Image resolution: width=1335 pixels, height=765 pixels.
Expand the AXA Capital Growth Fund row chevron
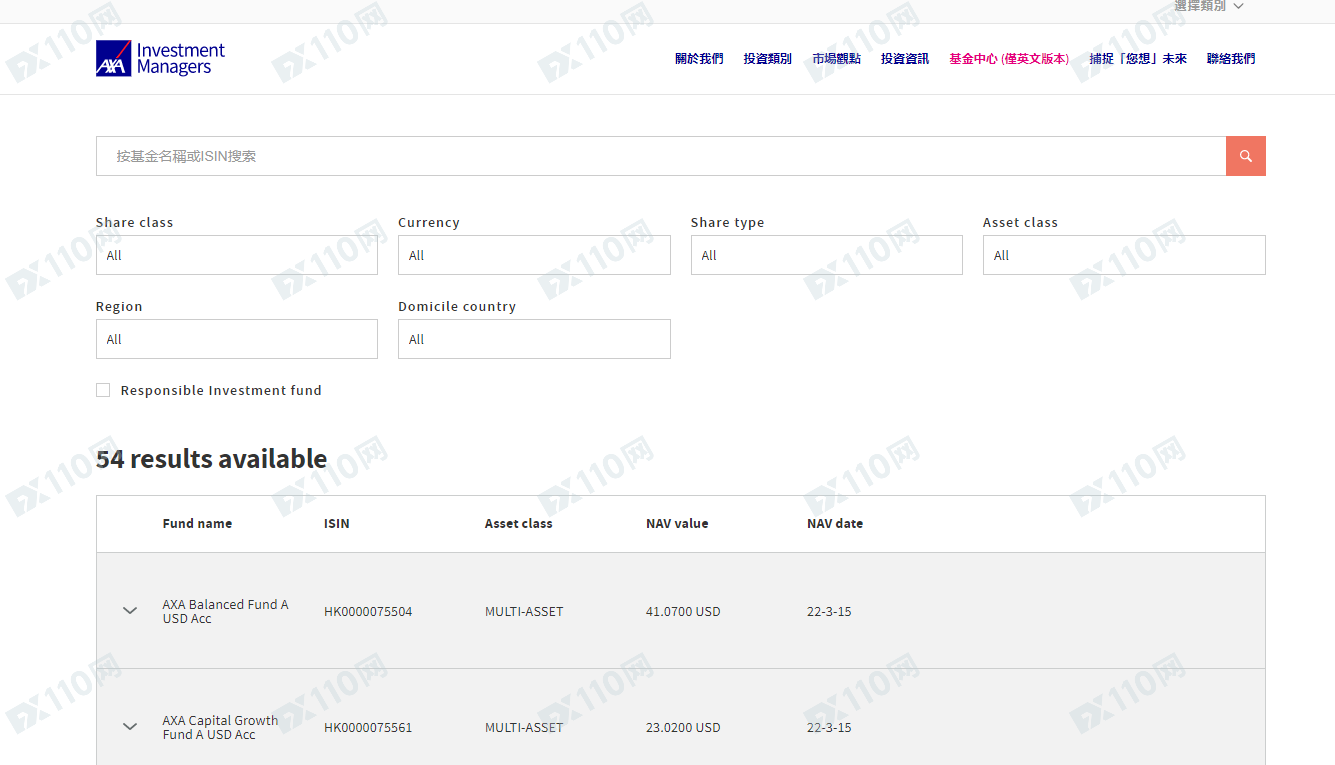(130, 727)
